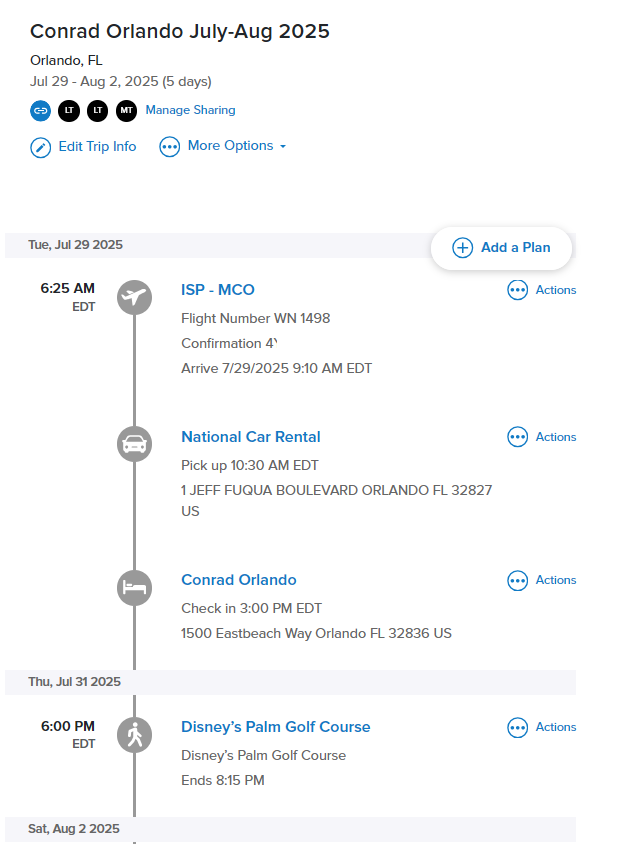
Task: Open the Conrad Orlando hotel plan link
Action: [239, 580]
